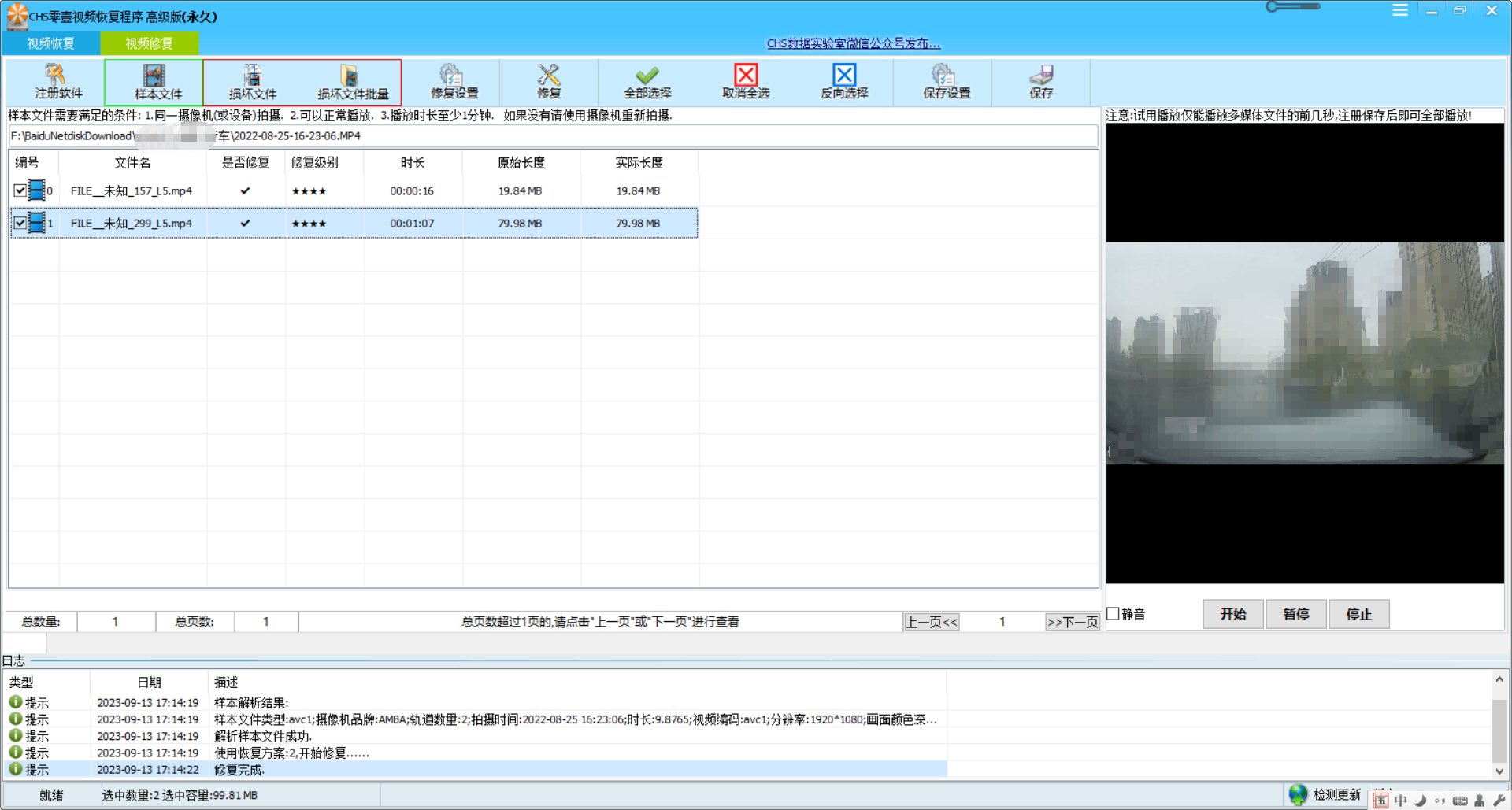Click log scrollbar down arrow
The width and height of the screenshot is (1512, 810).
point(1499,771)
